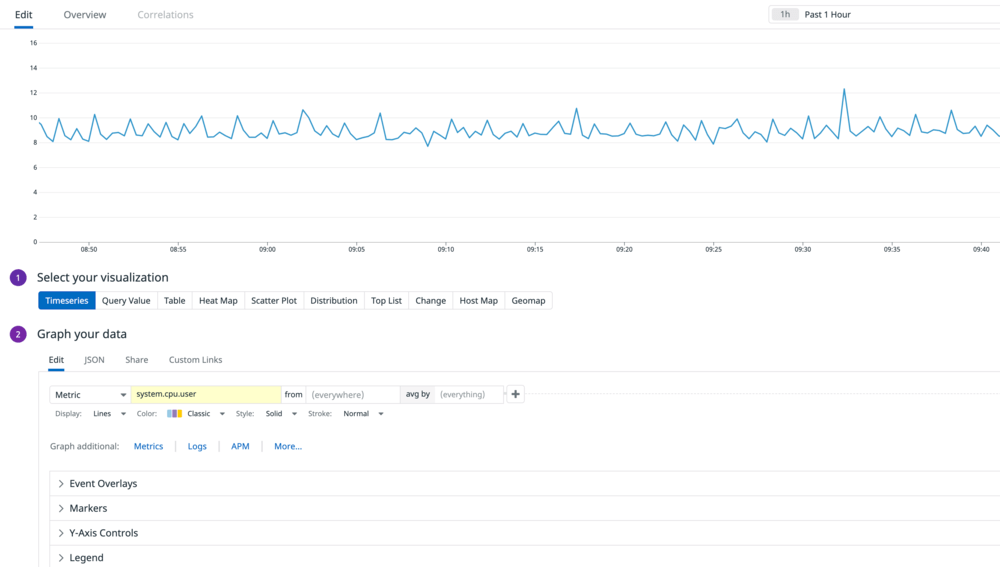Click the avg by aggregator label

(418, 394)
